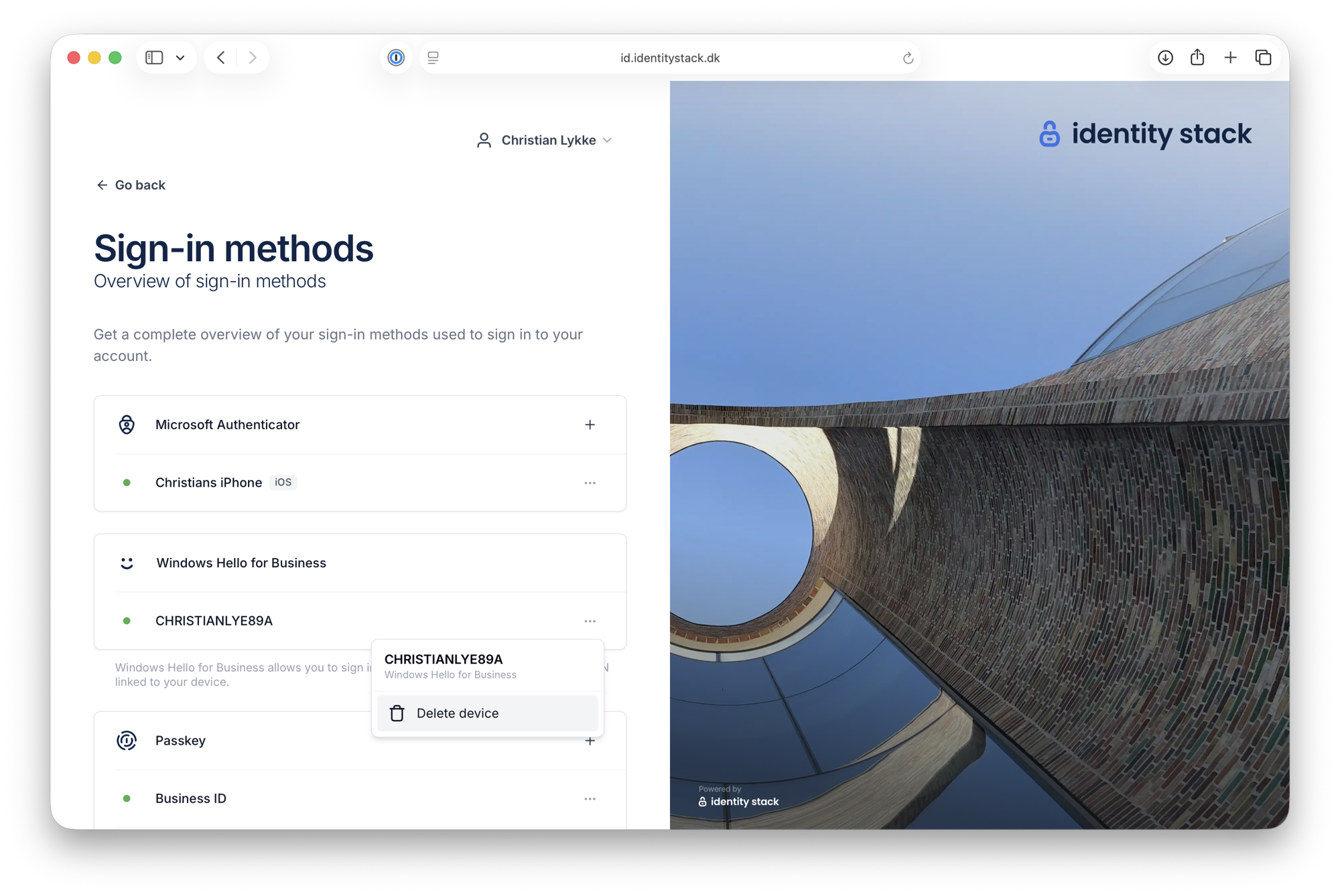Click the iOS badge next to Christians iPhone
This screenshot has height=896, width=1340.
click(x=283, y=482)
